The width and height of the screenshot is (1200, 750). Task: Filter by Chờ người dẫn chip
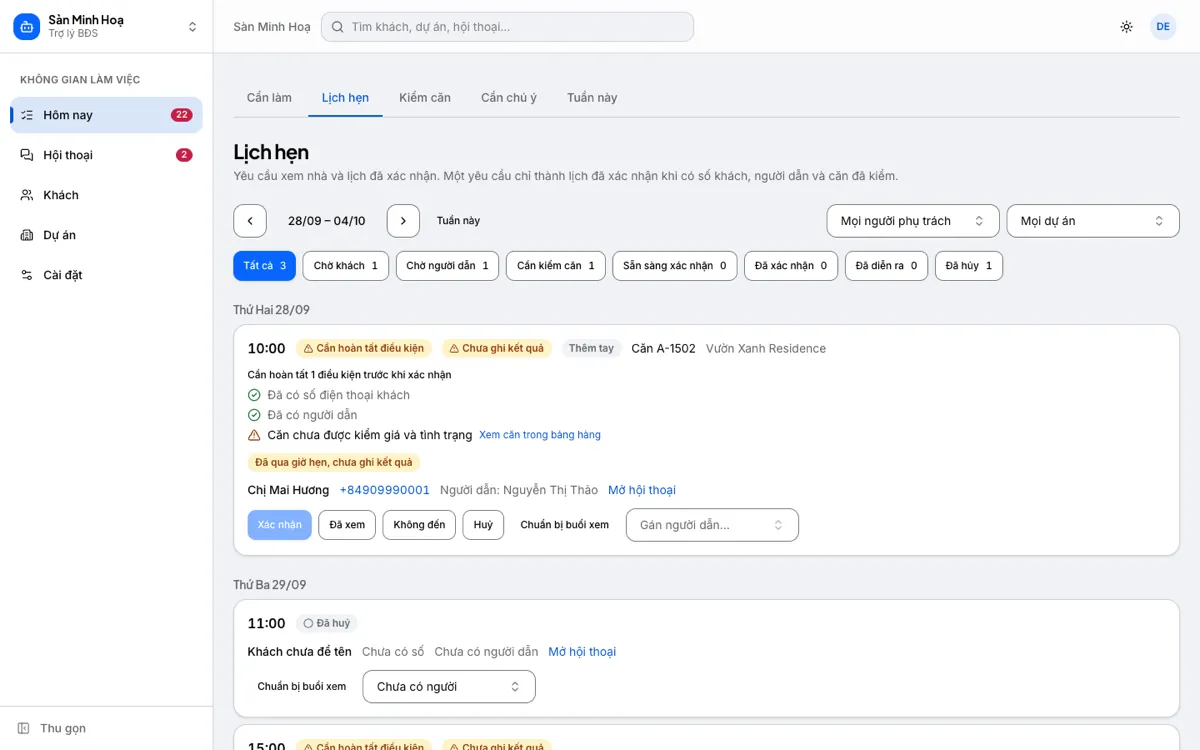click(x=447, y=266)
